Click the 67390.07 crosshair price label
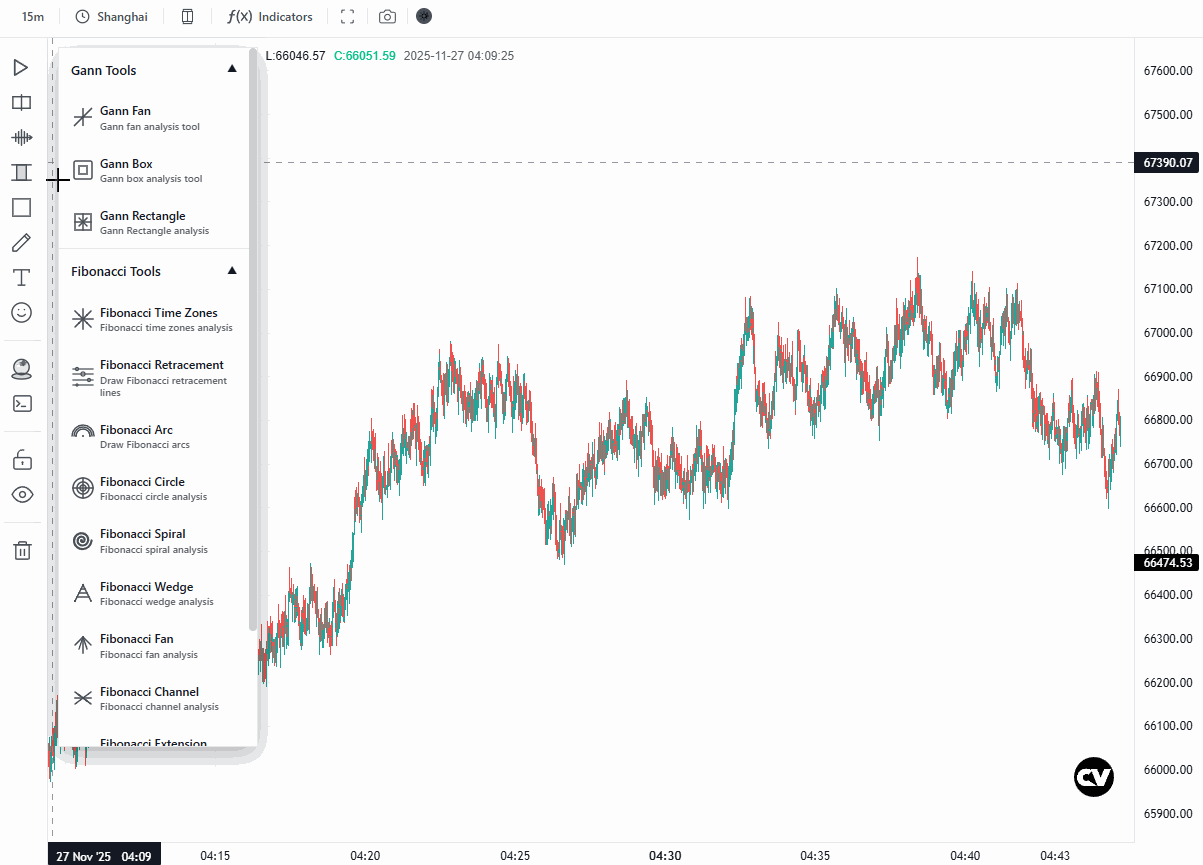 pyautogui.click(x=1166, y=162)
